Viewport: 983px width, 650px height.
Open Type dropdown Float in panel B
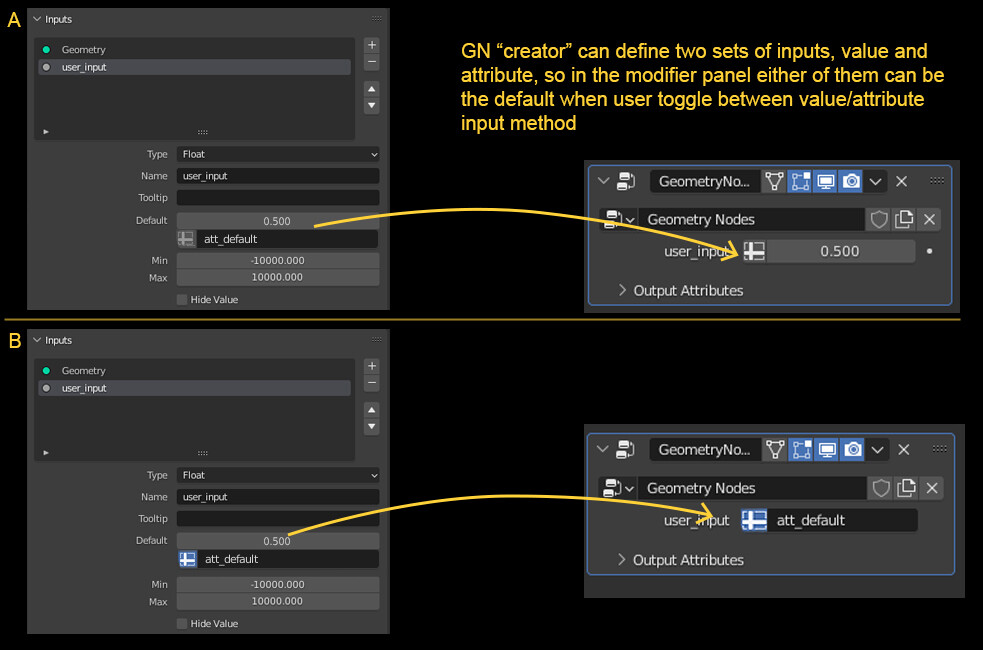point(278,475)
